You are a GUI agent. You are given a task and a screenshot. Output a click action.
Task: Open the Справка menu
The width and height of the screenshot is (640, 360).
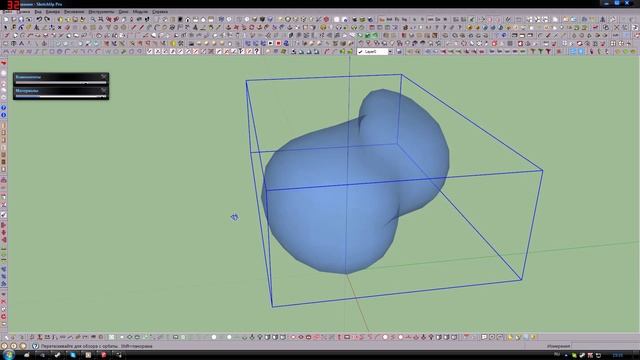(160, 12)
